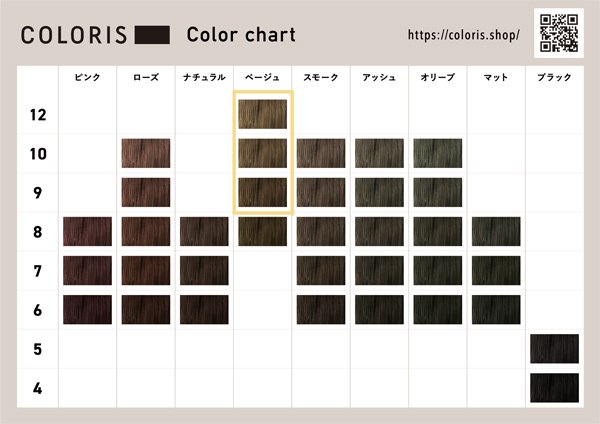Pick the ブラック level 5 swatch
Screen dimensions: 600x424
tap(554, 349)
